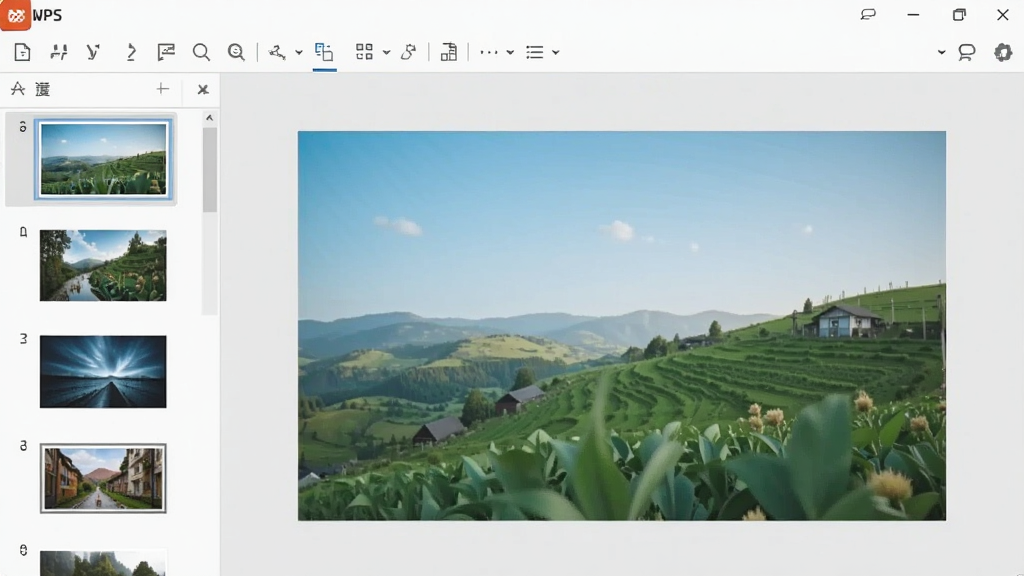This screenshot has width=1024, height=576.
Task: Minimize the WPS window
Action: tap(914, 14)
